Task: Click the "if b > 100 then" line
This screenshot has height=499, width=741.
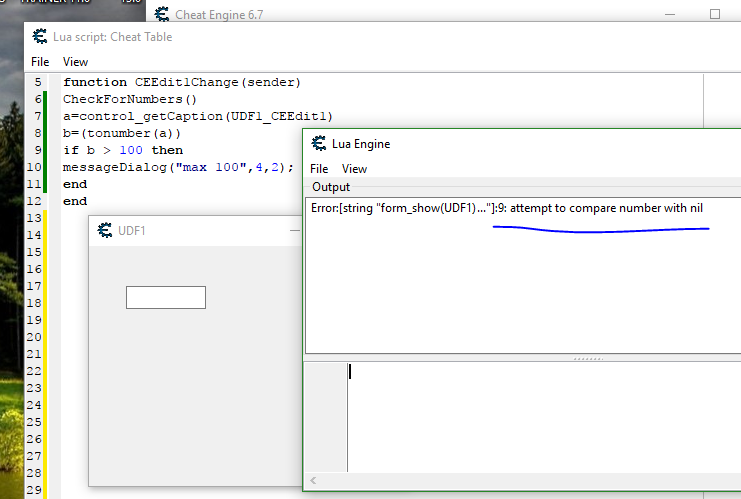Action: [123, 150]
